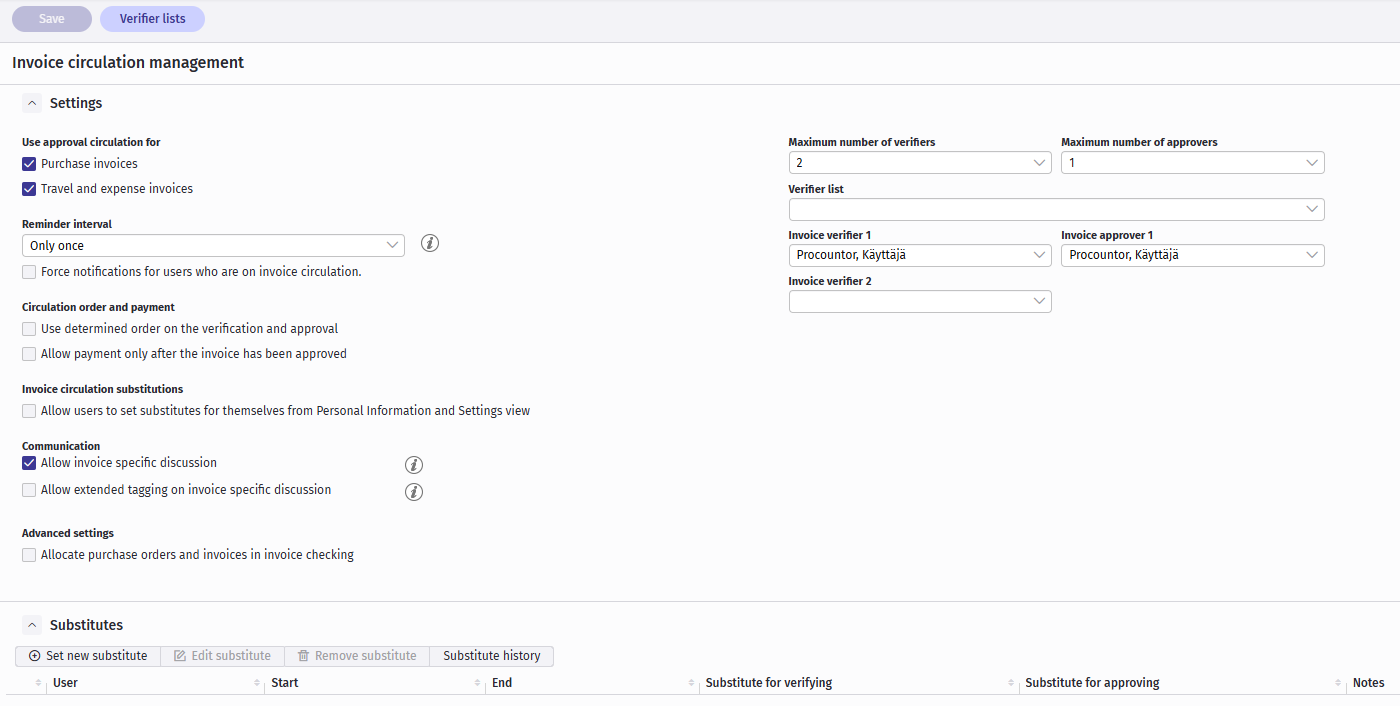
Task: Collapse the Settings section chevron
Action: click(x=32, y=103)
